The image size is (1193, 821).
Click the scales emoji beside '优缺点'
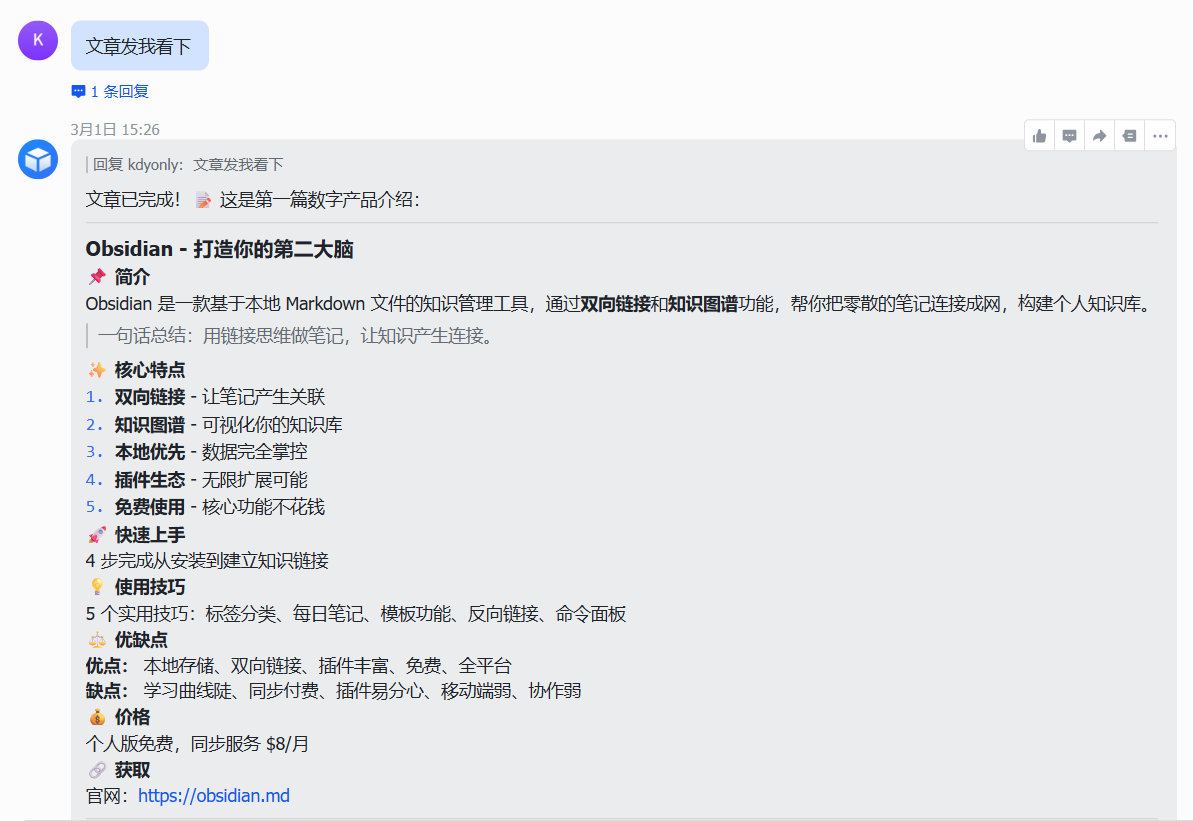[97, 640]
